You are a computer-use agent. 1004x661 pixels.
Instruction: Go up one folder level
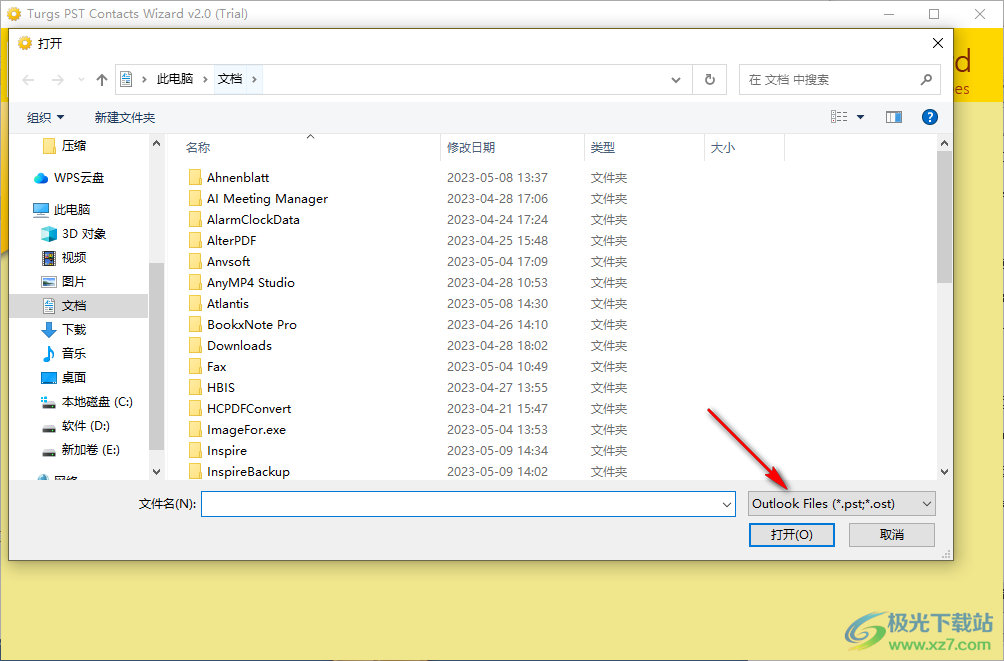102,80
